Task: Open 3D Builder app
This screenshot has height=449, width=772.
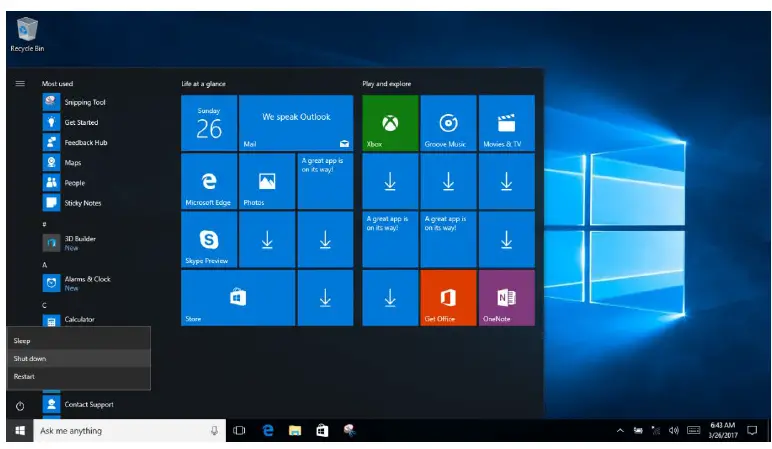Action: click(x=69, y=243)
